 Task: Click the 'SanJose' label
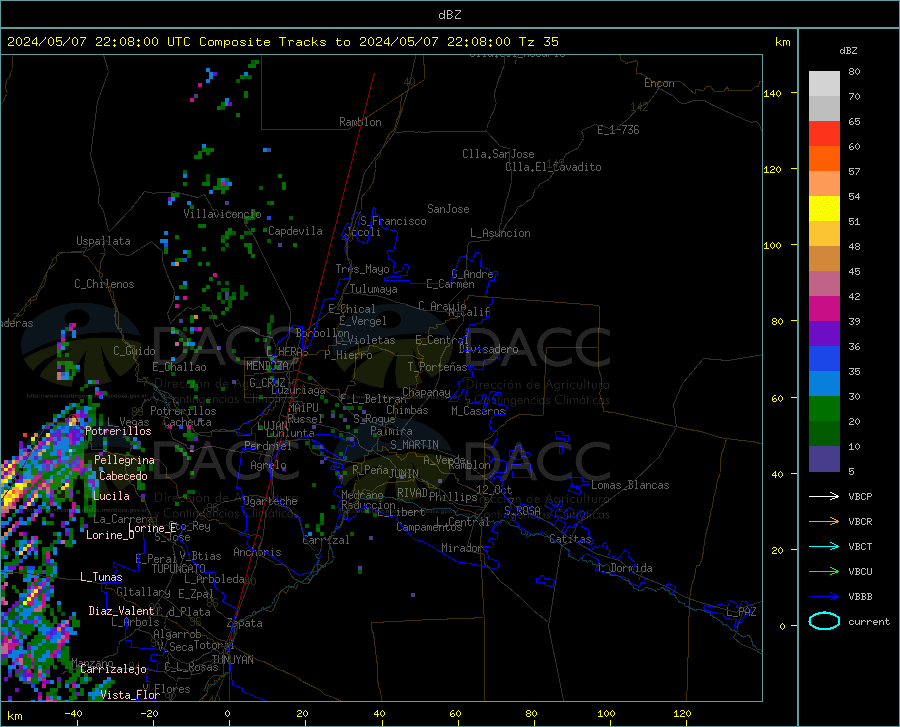coord(448,209)
